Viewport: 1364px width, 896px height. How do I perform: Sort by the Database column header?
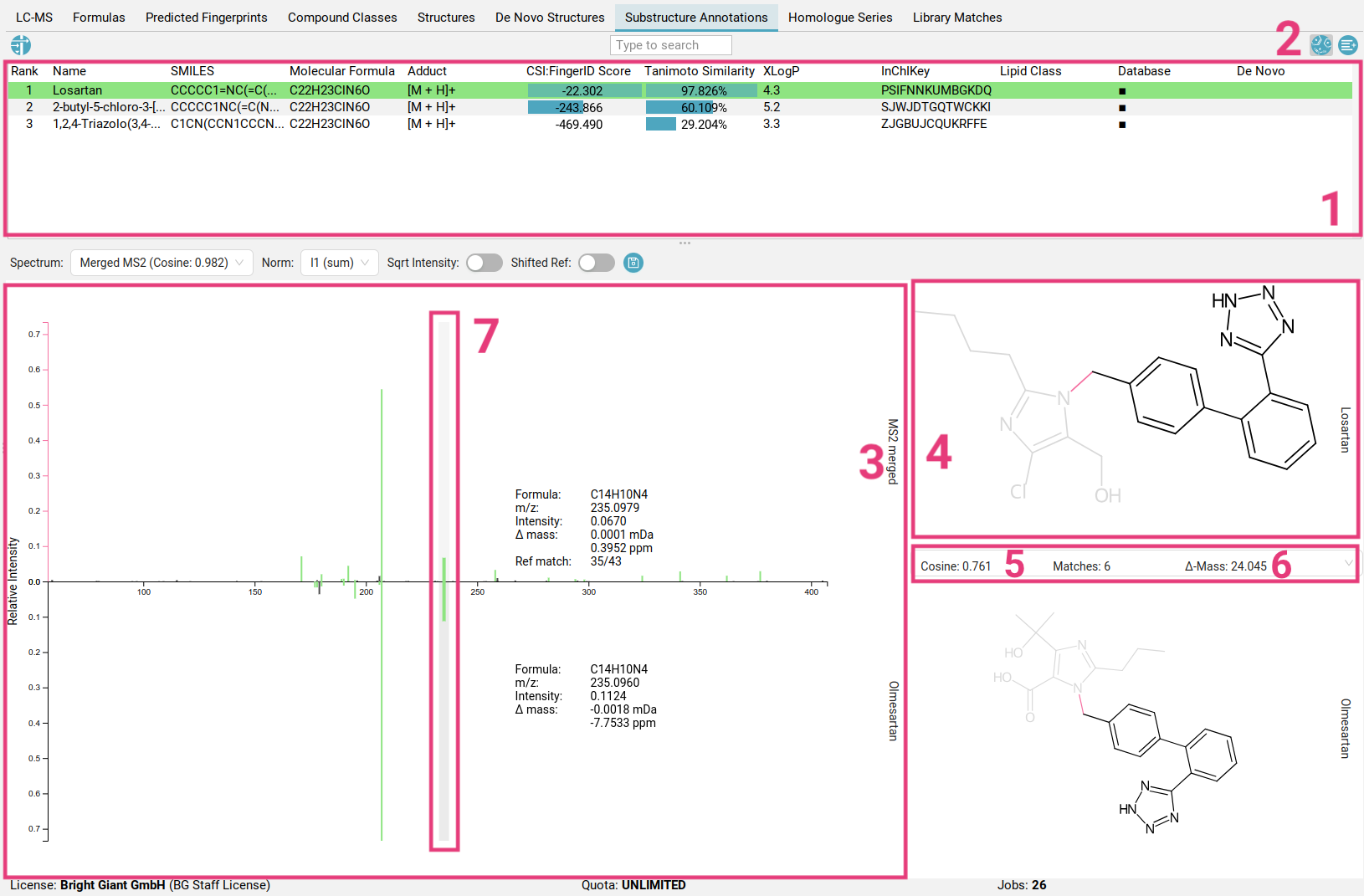pos(1144,71)
